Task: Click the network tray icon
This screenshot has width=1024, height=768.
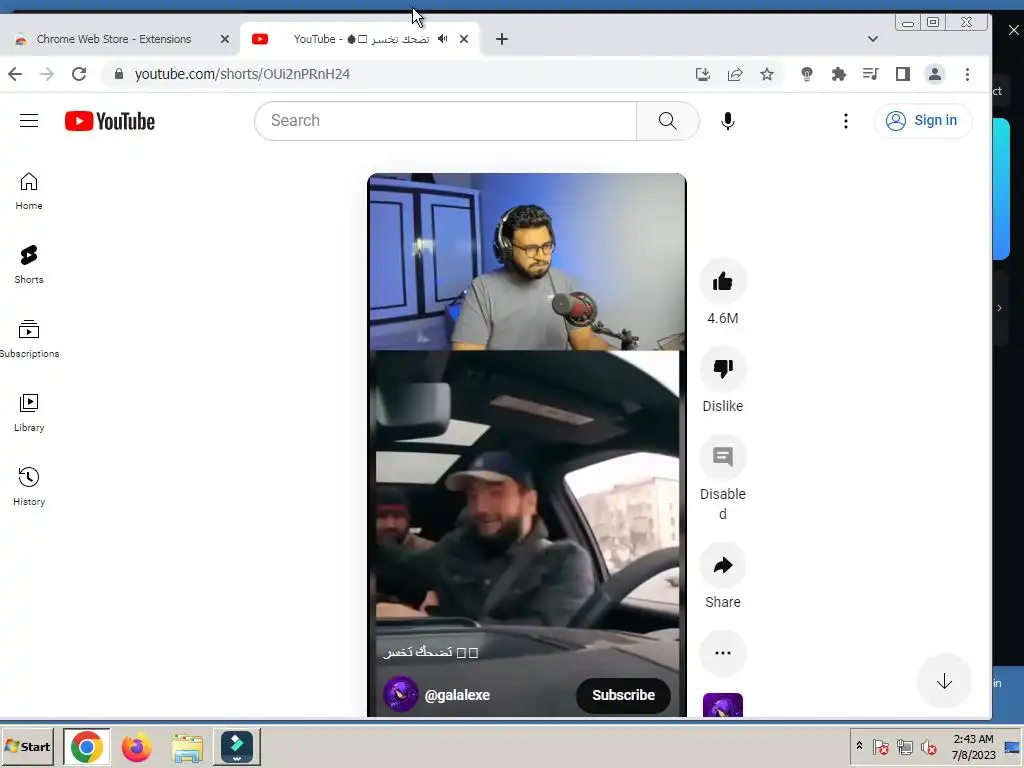Action: (904, 746)
